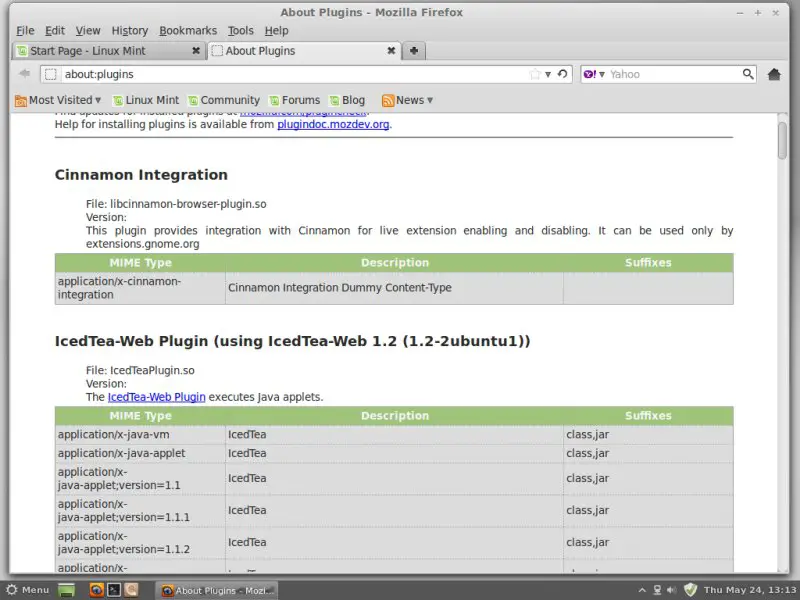Image resolution: width=800 pixels, height=600 pixels.
Task: Click Cinnamon Integration Dummy Content-Type cell
Action: click(x=394, y=288)
